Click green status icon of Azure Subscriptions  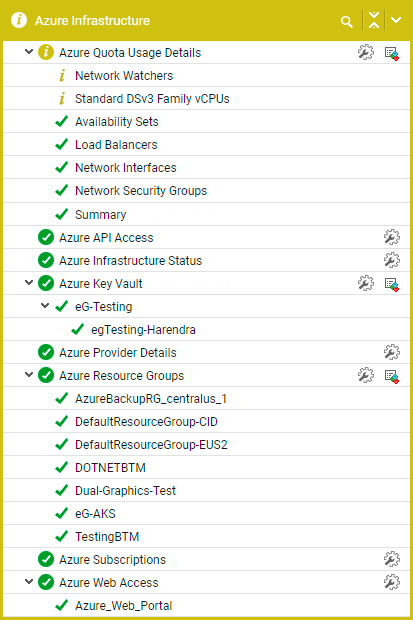[46, 559]
